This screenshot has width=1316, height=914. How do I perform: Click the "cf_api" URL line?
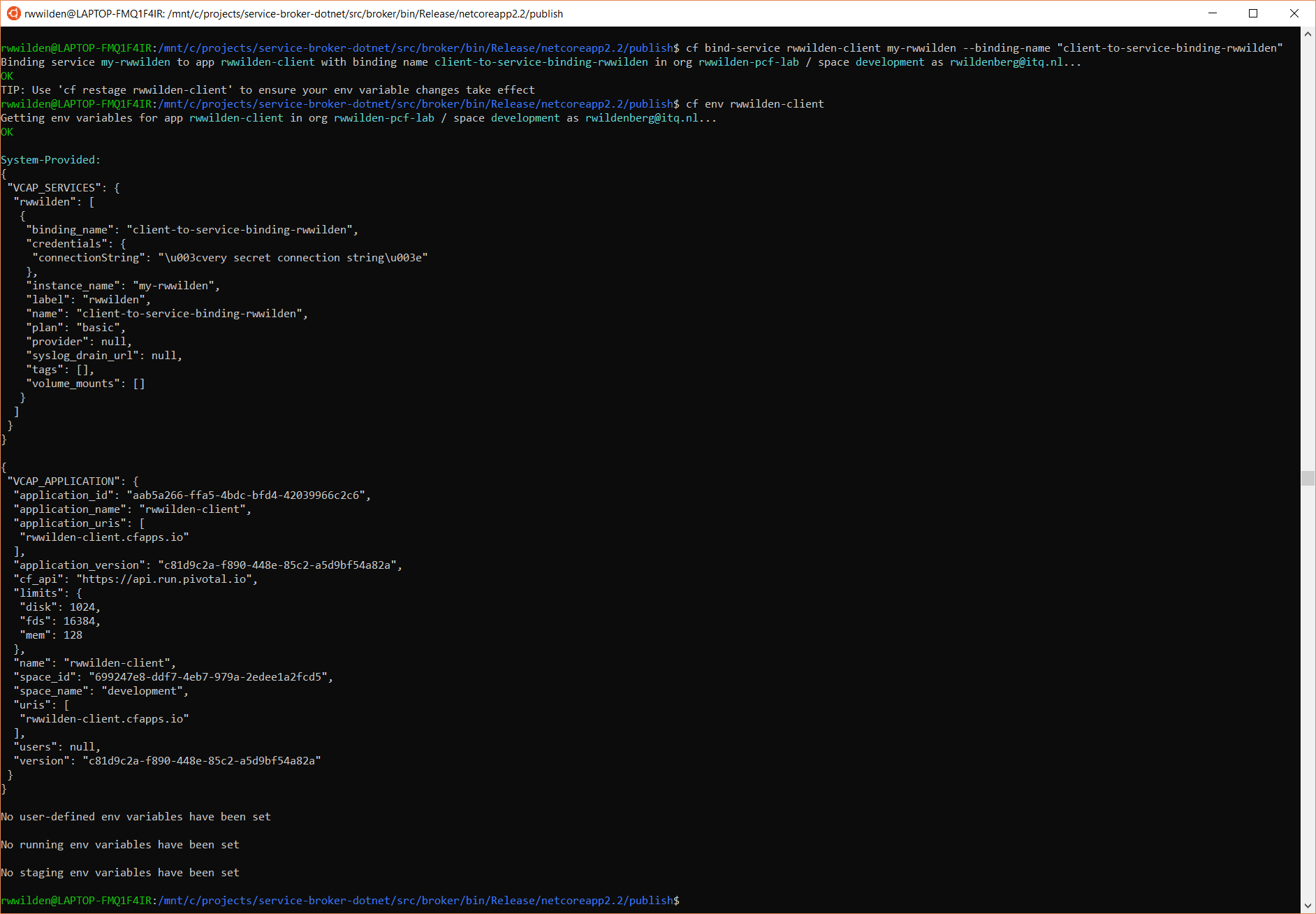pyautogui.click(x=136, y=579)
